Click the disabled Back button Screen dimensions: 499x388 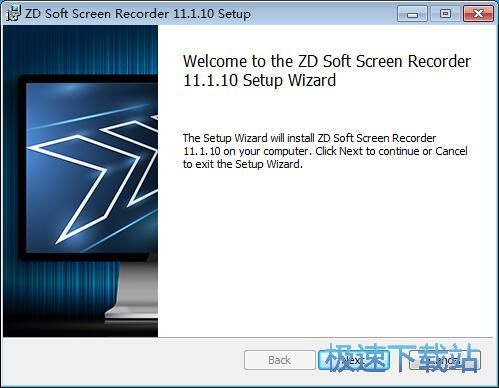280,360
